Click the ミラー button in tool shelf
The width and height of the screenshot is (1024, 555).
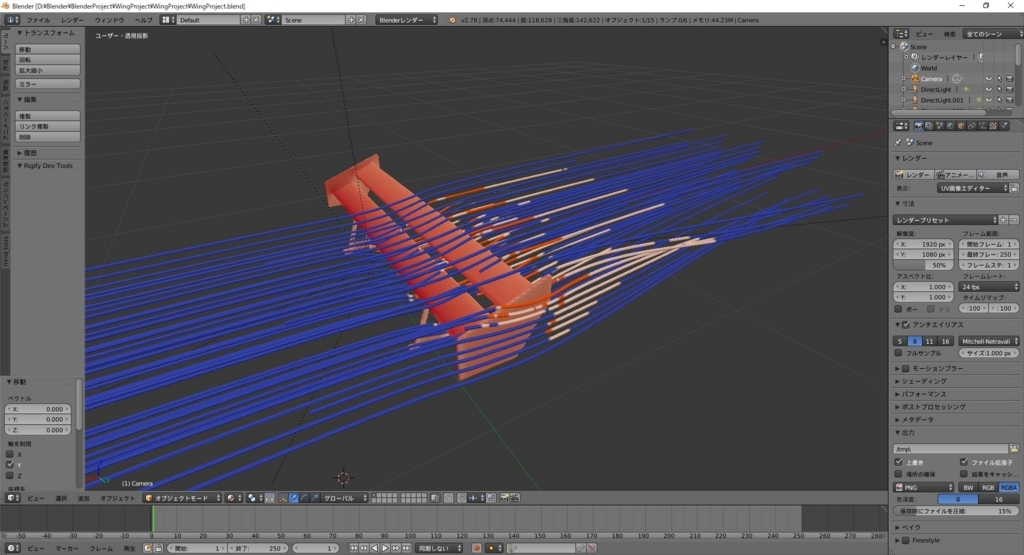click(x=48, y=84)
